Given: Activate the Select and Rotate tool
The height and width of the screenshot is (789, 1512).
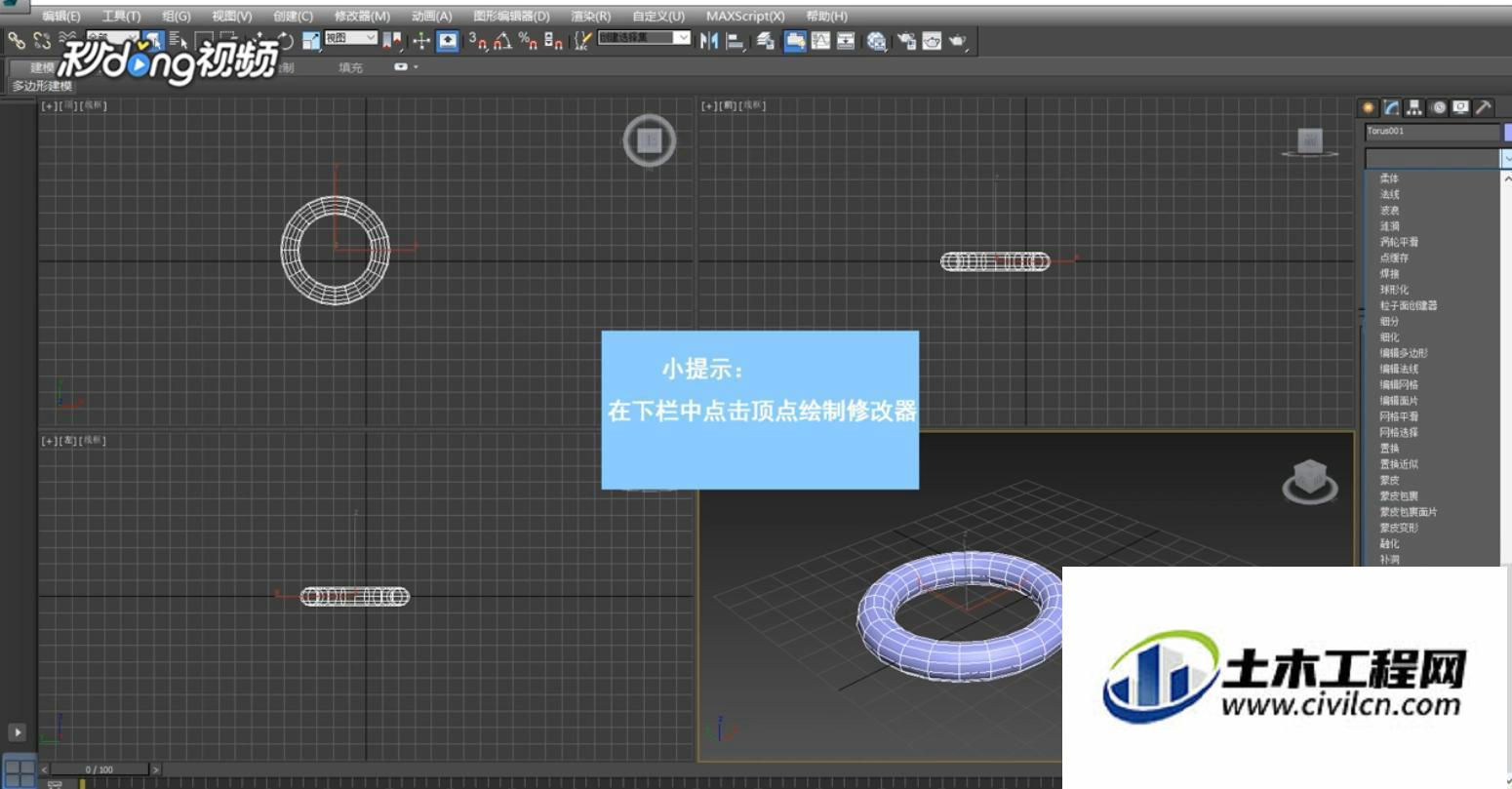Looking at the screenshot, I should (x=285, y=40).
